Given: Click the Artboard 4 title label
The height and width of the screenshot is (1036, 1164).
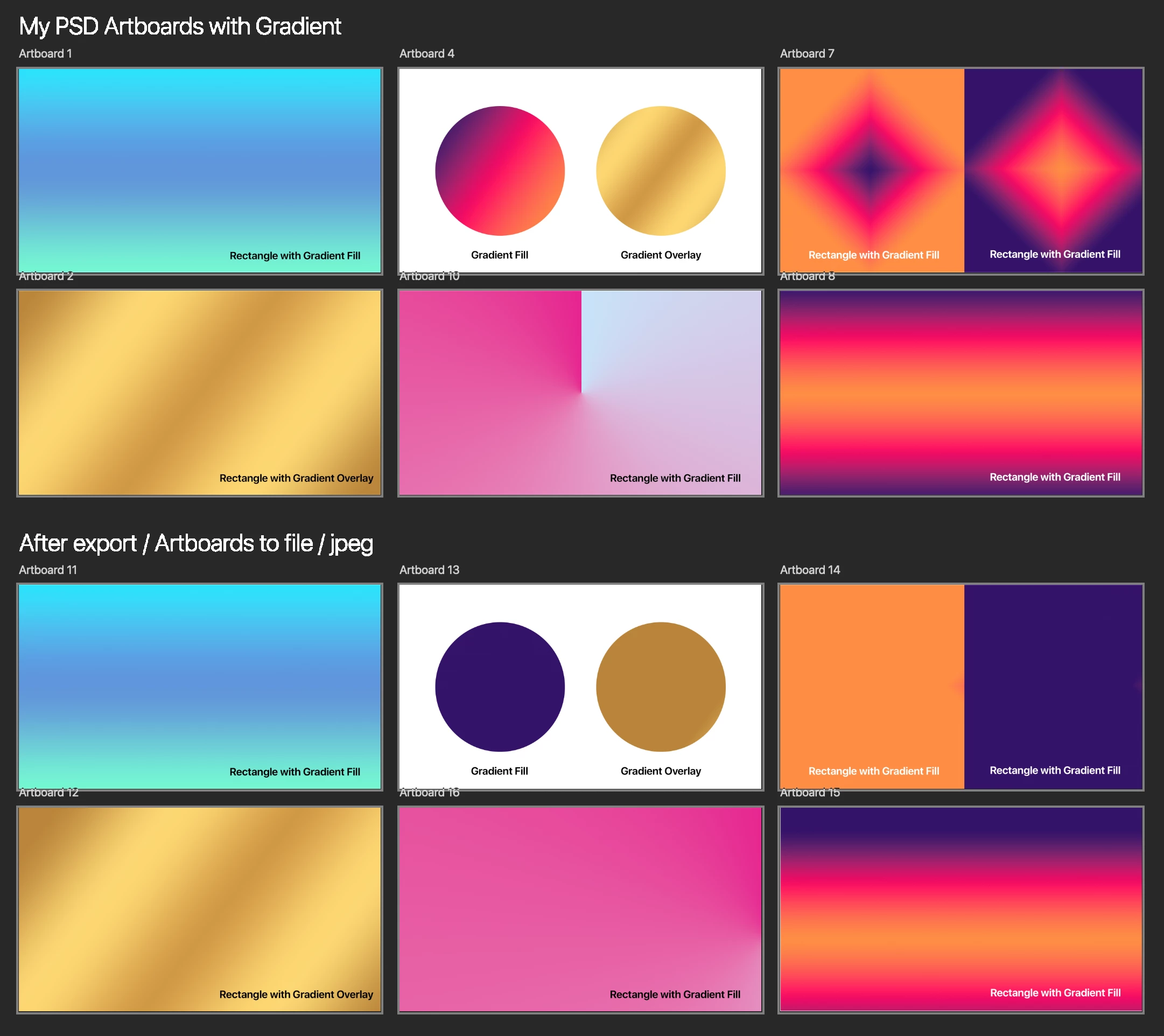Looking at the screenshot, I should pyautogui.click(x=426, y=53).
